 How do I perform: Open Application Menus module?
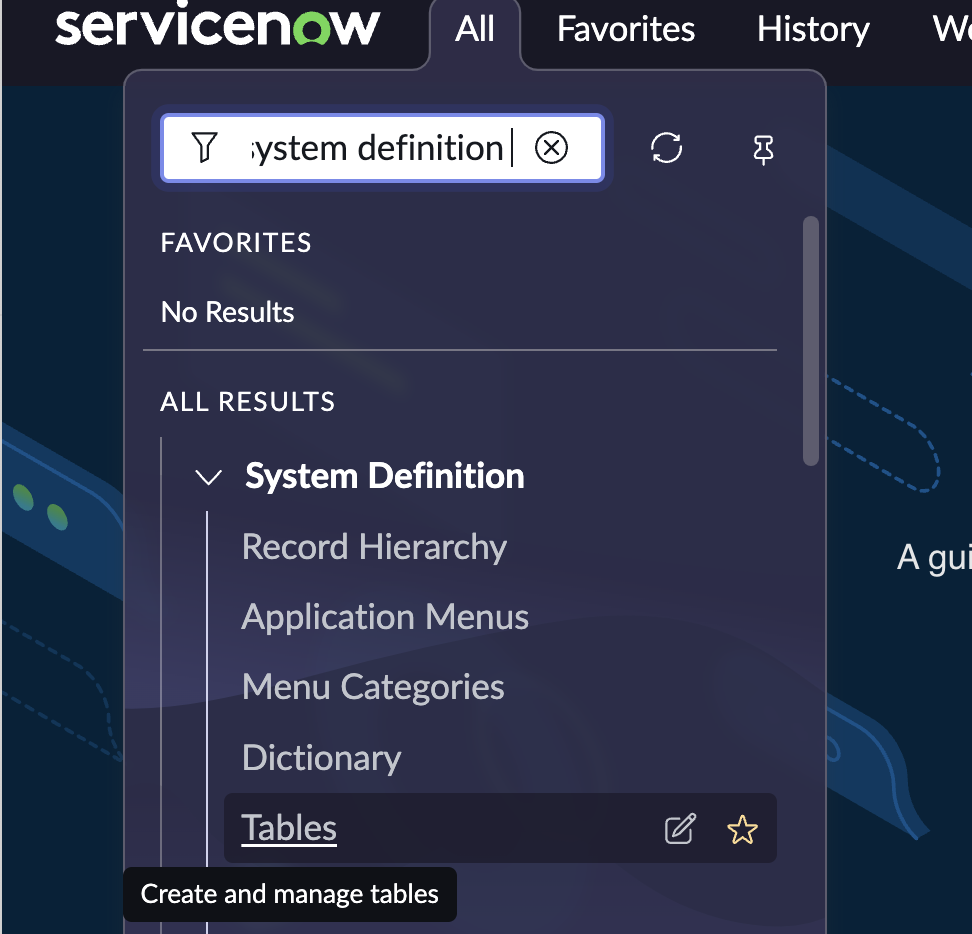(x=385, y=617)
